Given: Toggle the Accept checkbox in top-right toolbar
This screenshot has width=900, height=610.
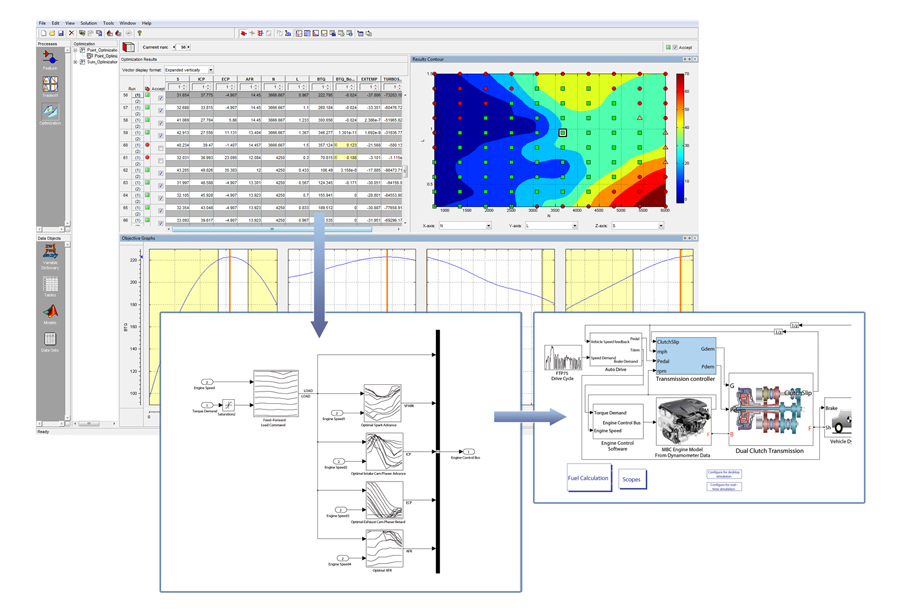Looking at the screenshot, I should [675, 47].
